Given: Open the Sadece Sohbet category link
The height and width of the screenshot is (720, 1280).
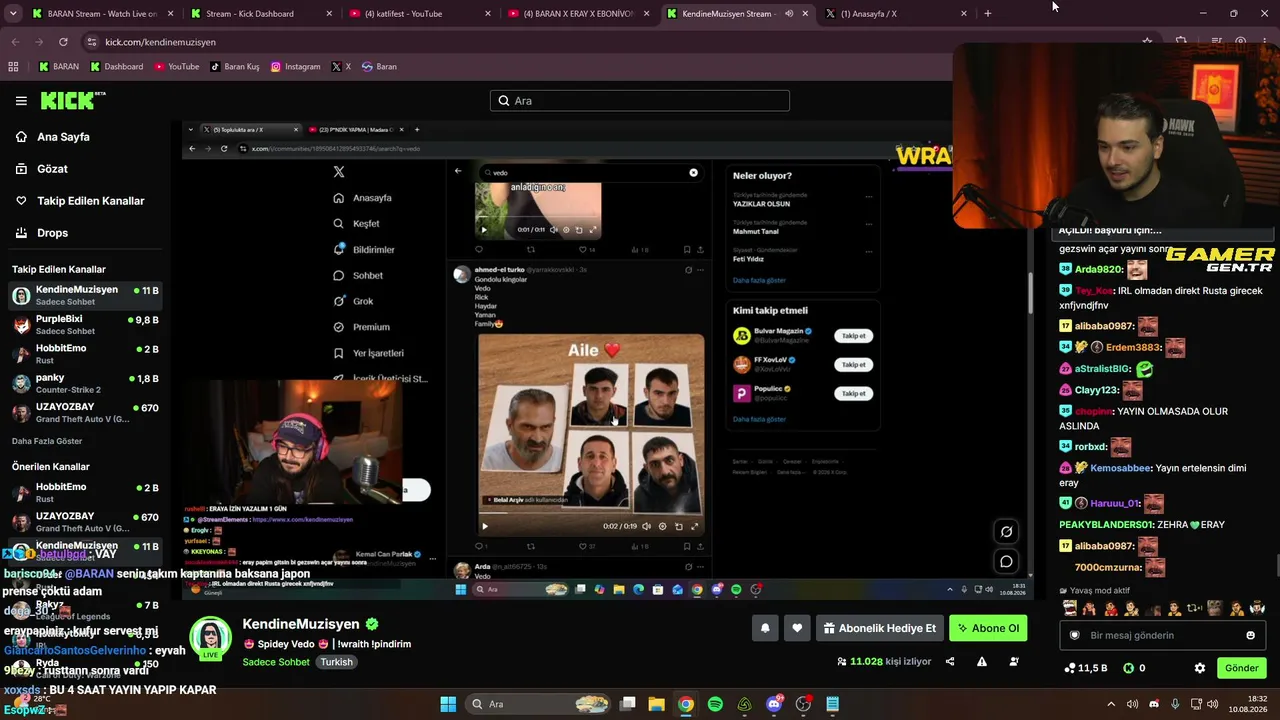Looking at the screenshot, I should 276,662.
